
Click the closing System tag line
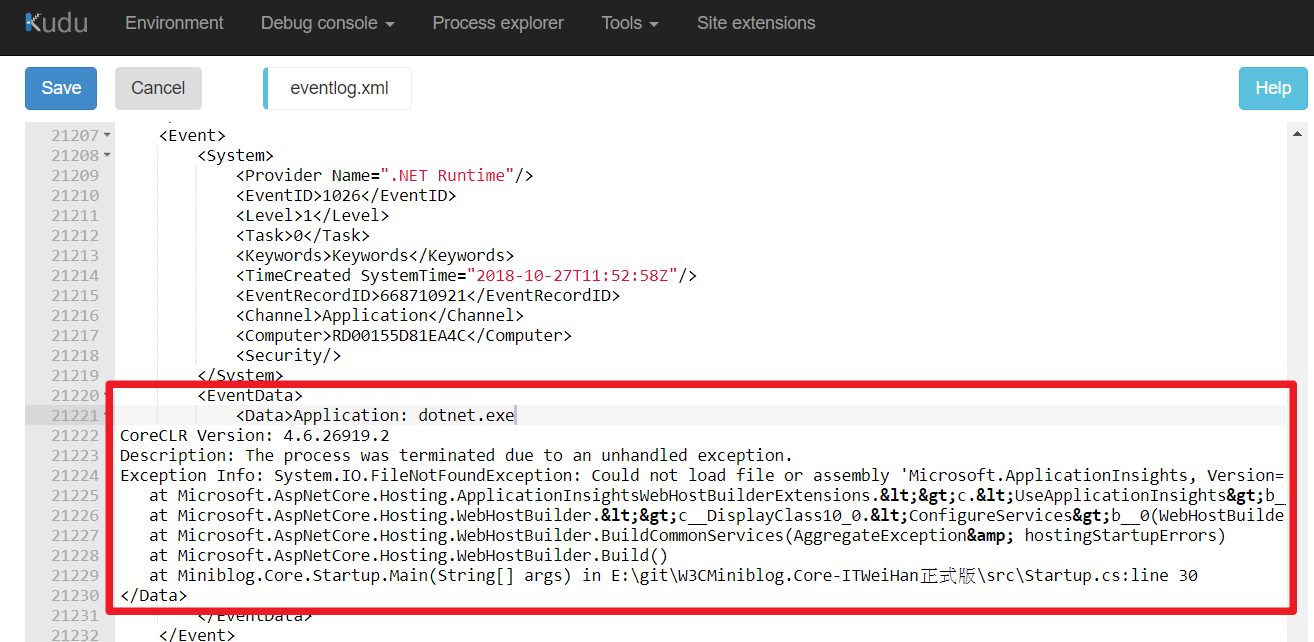click(241, 376)
